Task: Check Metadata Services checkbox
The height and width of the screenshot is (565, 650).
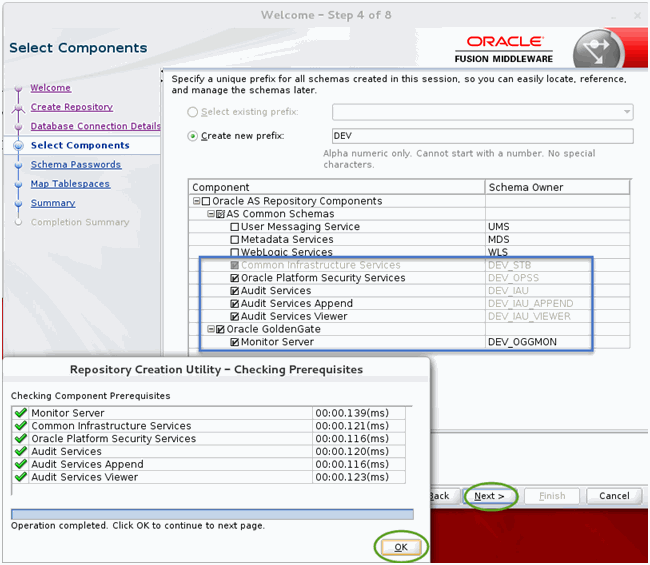Action: coord(235,240)
